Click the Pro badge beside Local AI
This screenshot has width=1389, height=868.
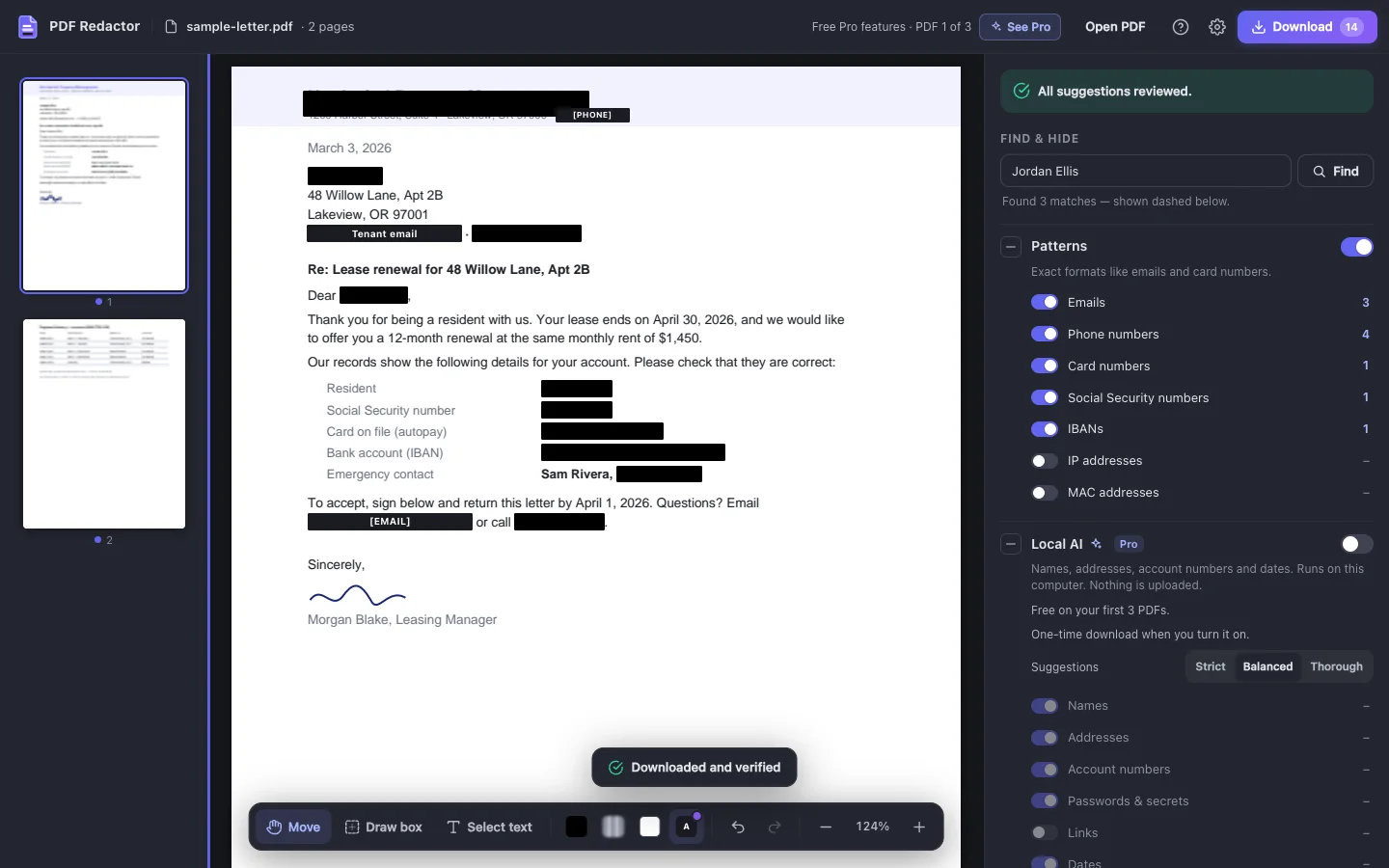pos(1129,544)
